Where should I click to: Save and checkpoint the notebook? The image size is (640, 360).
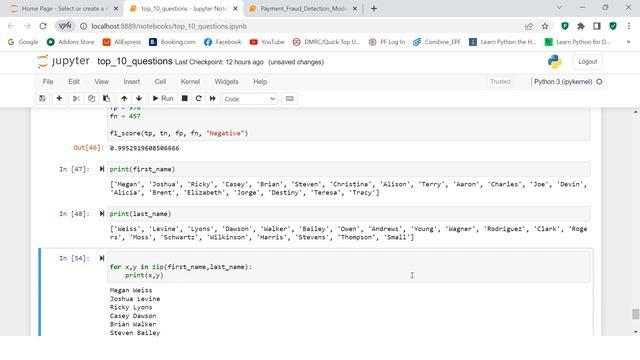tap(42, 99)
